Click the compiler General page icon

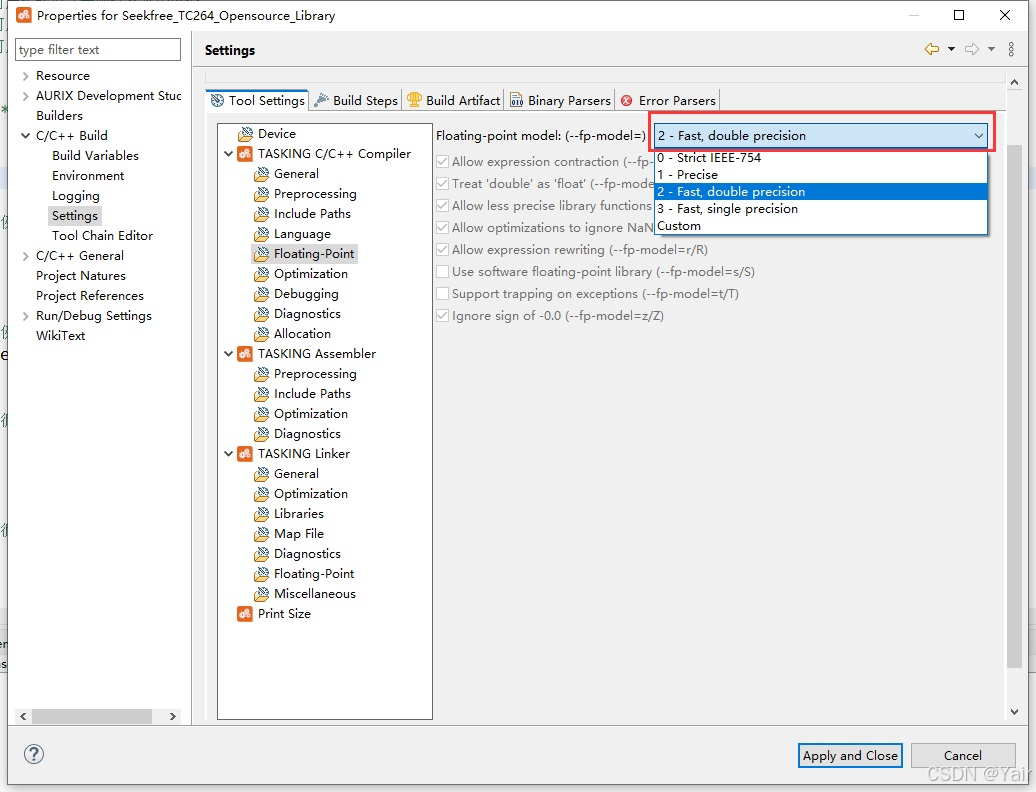[x=262, y=174]
